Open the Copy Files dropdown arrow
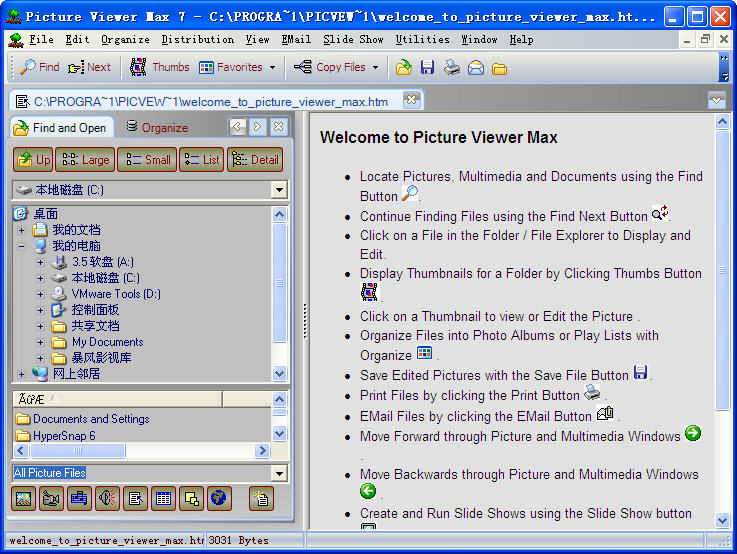 [376, 68]
